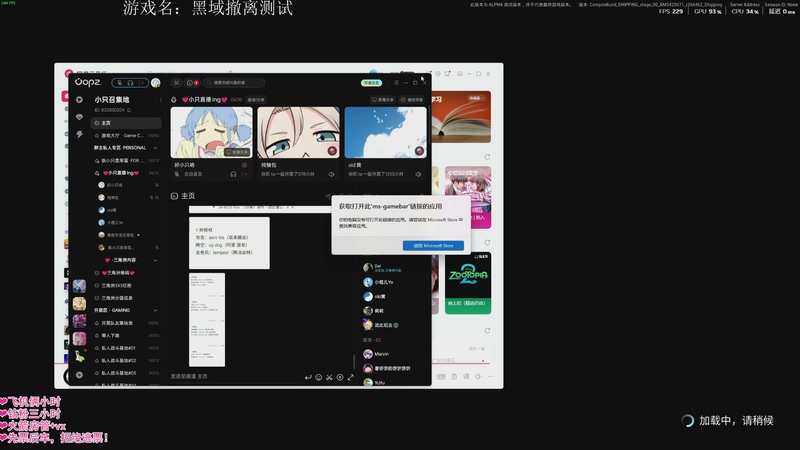Open 三角洲分篮信息 channel
The height and width of the screenshot is (450, 800).
[126, 298]
